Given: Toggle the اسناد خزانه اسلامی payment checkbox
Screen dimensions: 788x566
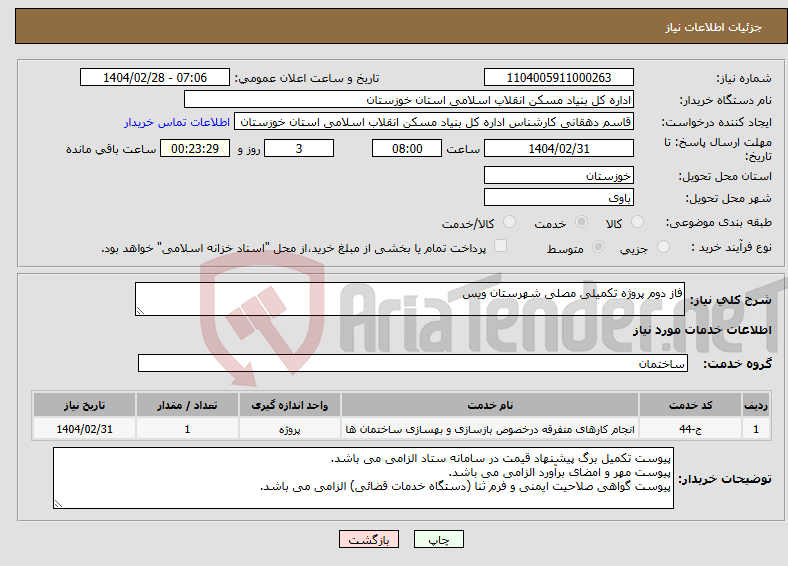Looking at the screenshot, I should [500, 245].
